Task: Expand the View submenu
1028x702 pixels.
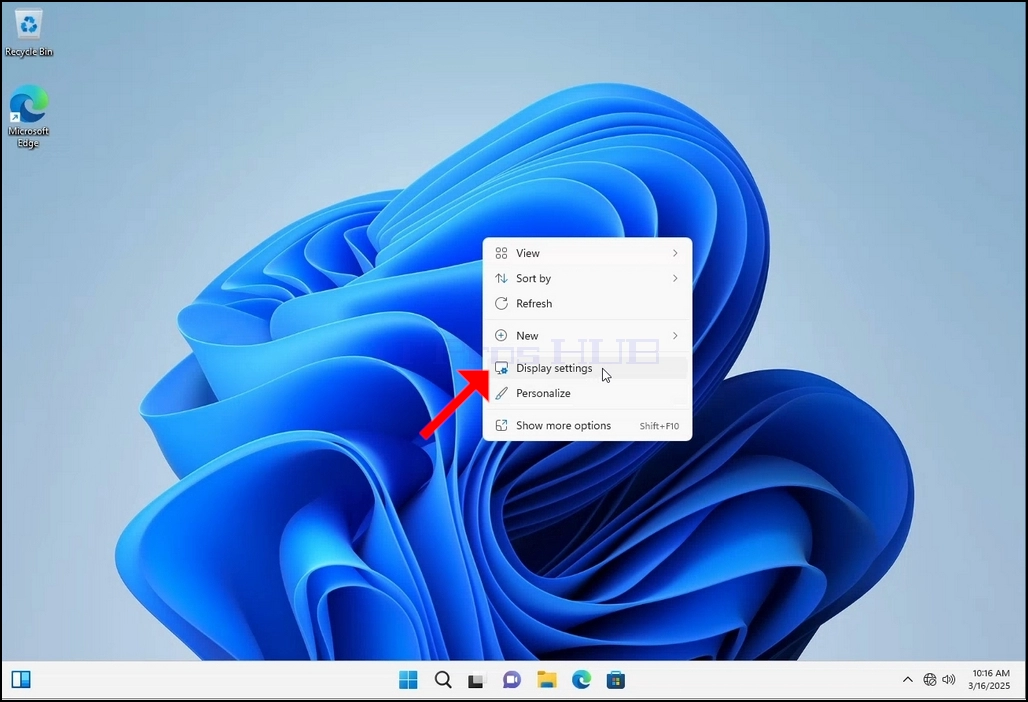Action: click(x=587, y=253)
